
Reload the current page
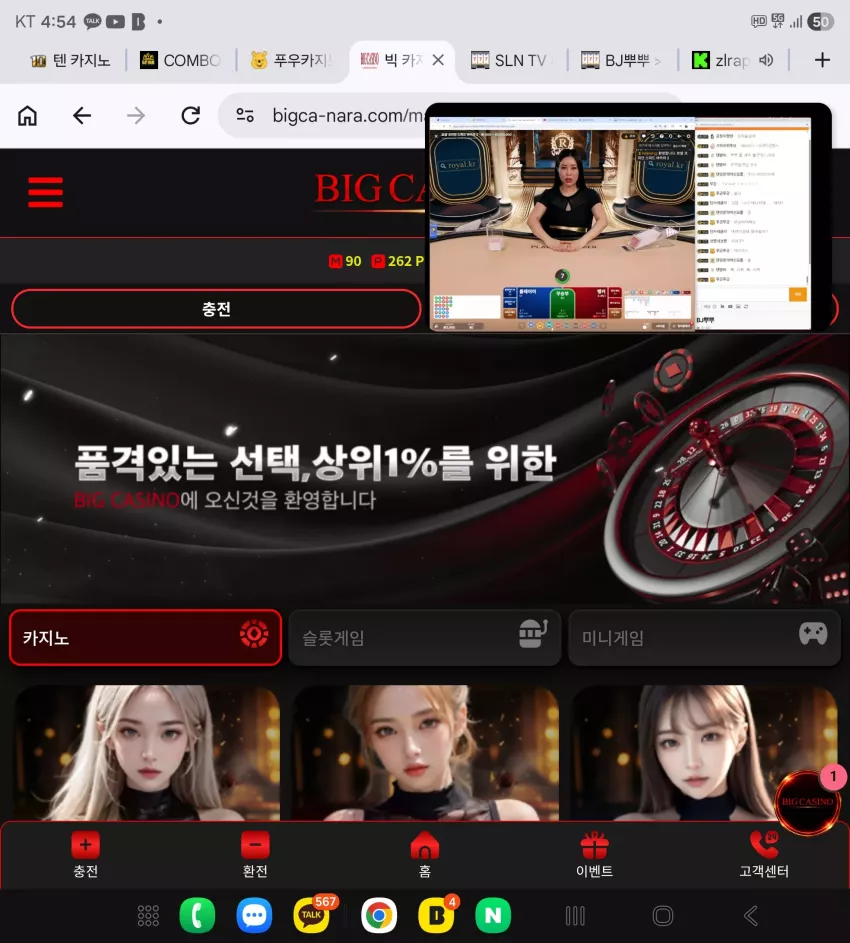pyautogui.click(x=191, y=115)
